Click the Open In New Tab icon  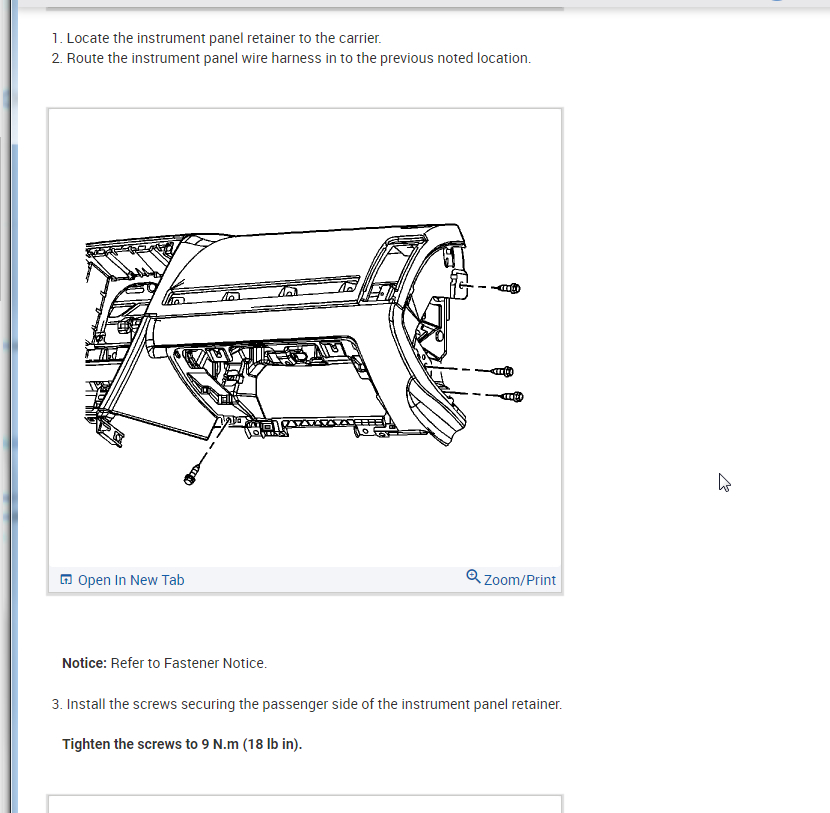pos(66,580)
